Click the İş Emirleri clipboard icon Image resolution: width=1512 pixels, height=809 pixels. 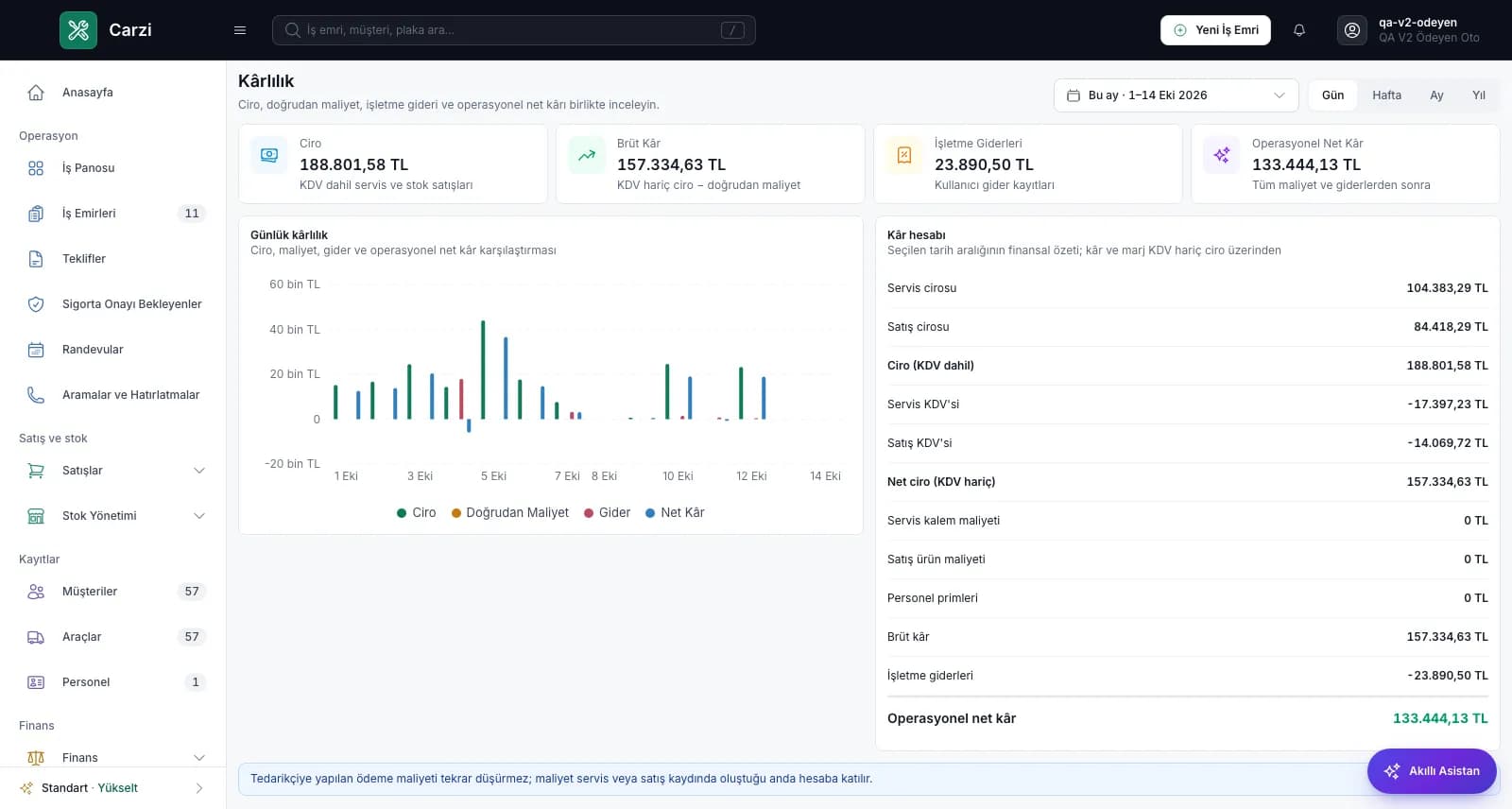click(36, 214)
